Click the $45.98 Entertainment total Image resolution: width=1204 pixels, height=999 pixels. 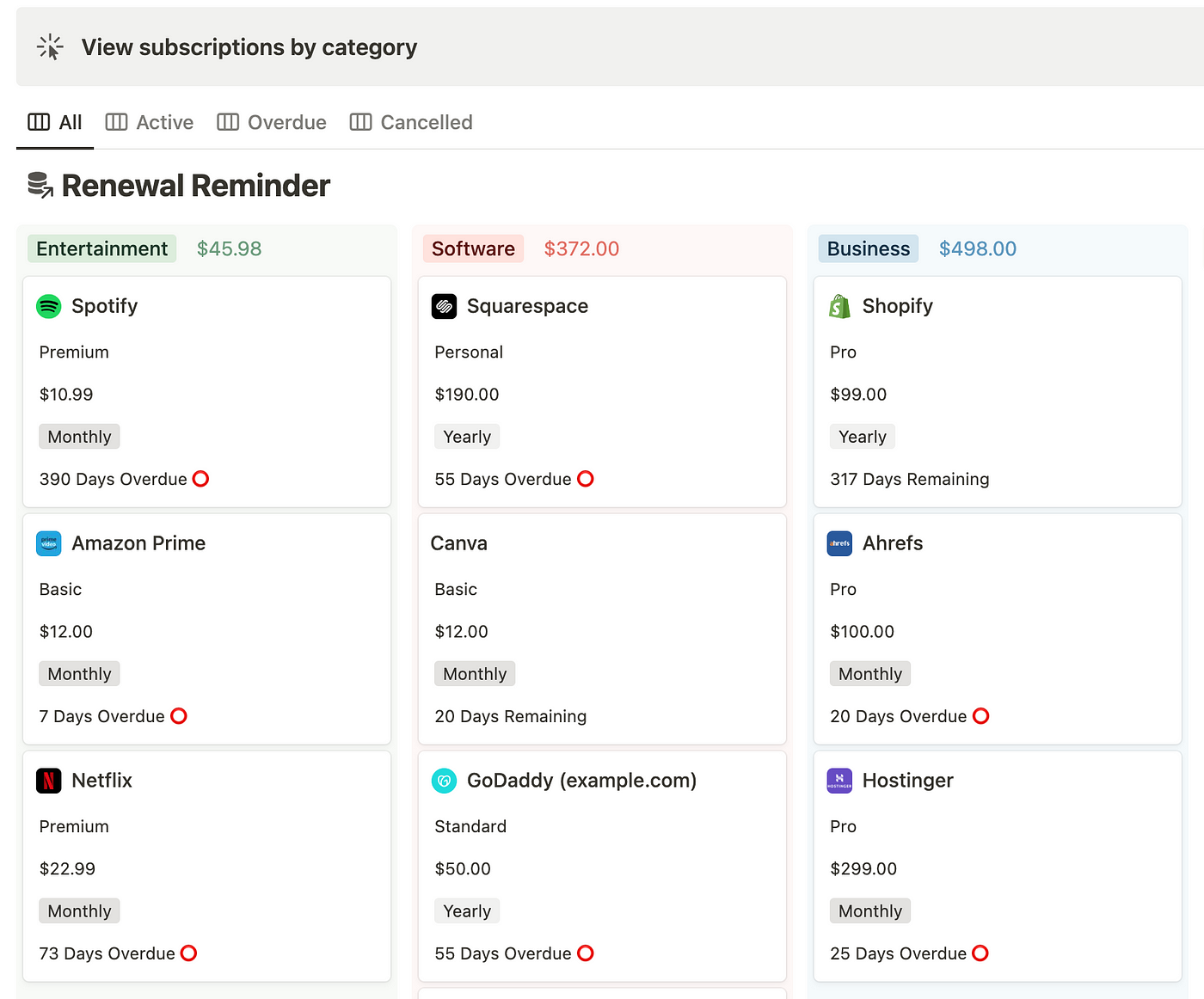point(230,248)
